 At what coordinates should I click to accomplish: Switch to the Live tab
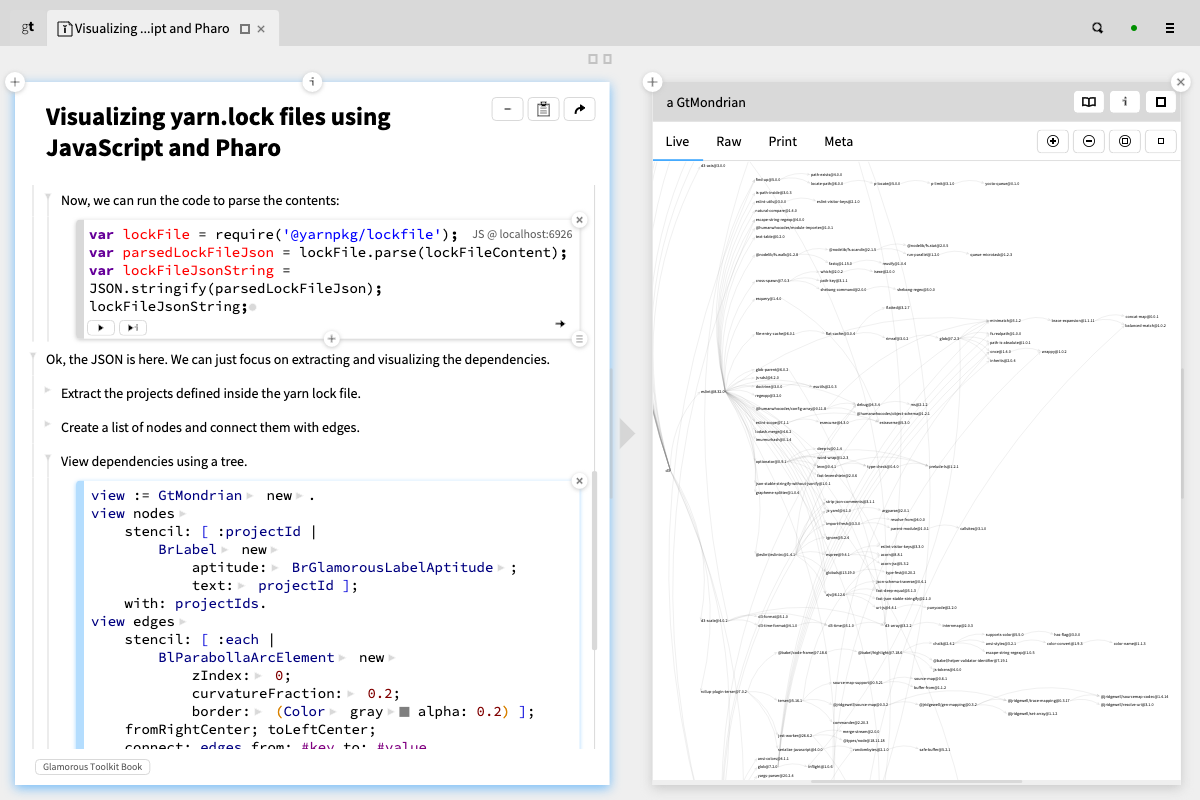tap(677, 142)
